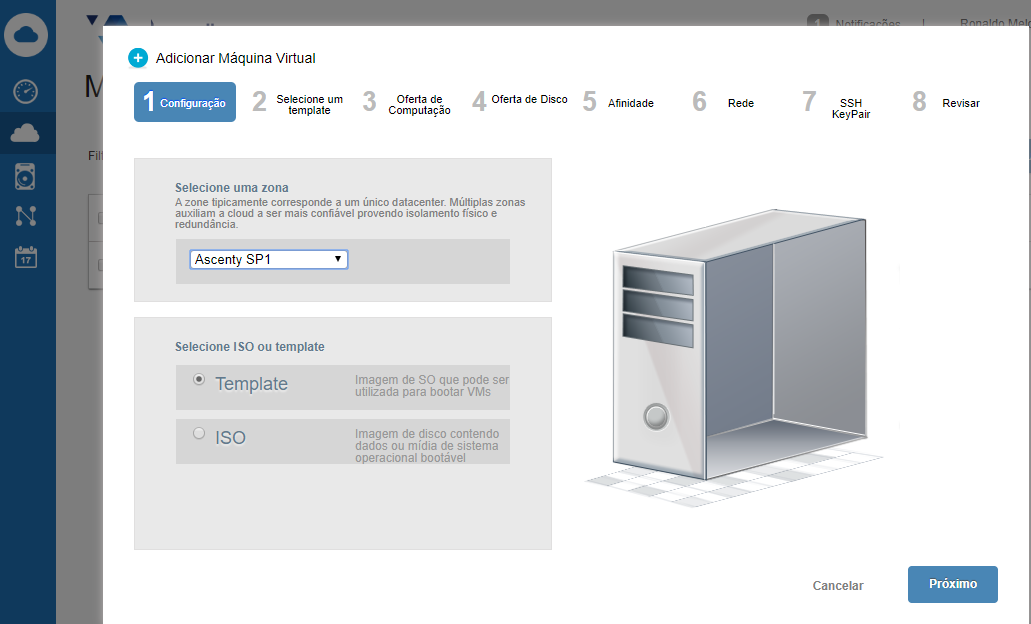Screen dimensions: 1031x624
Task: Click the blue plus icon beside Adicionar Máquina Virtual
Action: click(138, 58)
